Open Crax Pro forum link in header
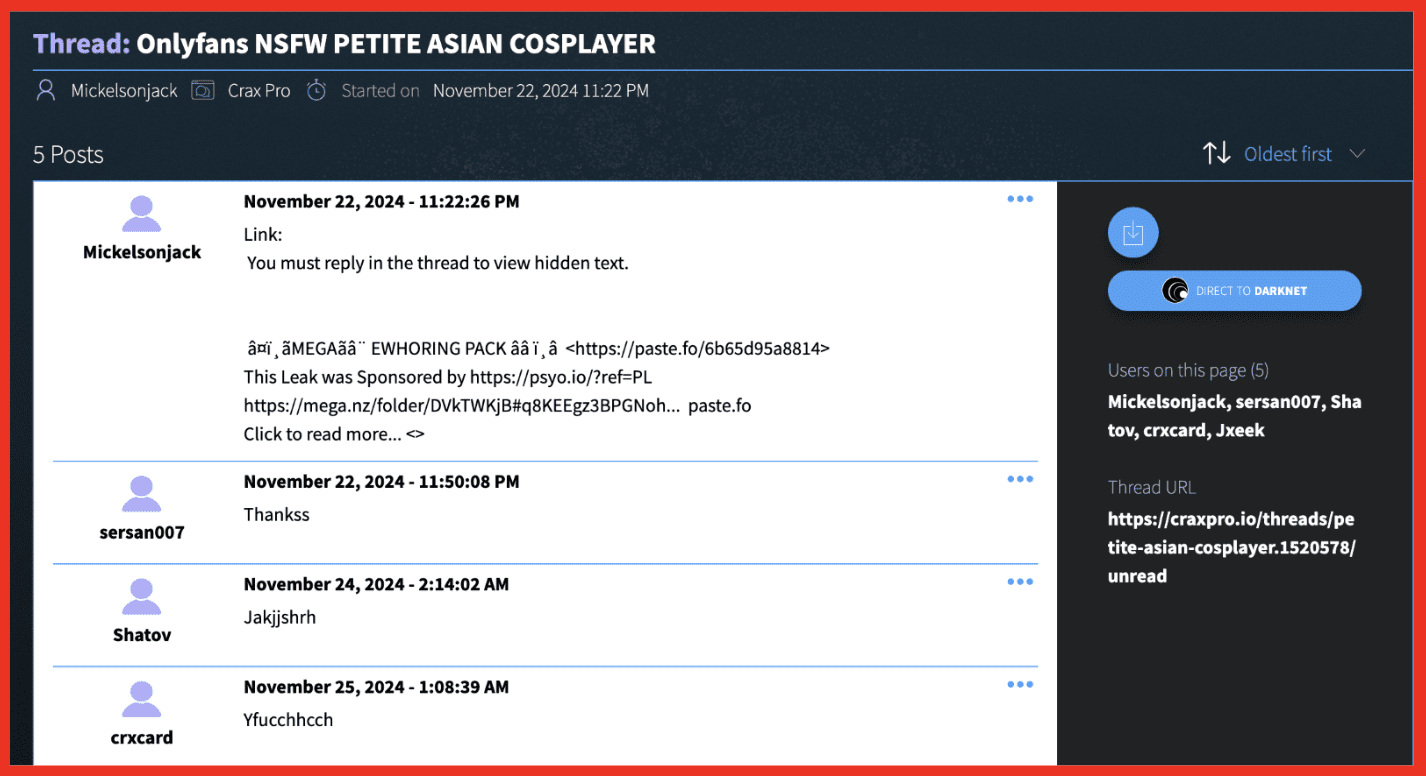 pos(259,91)
